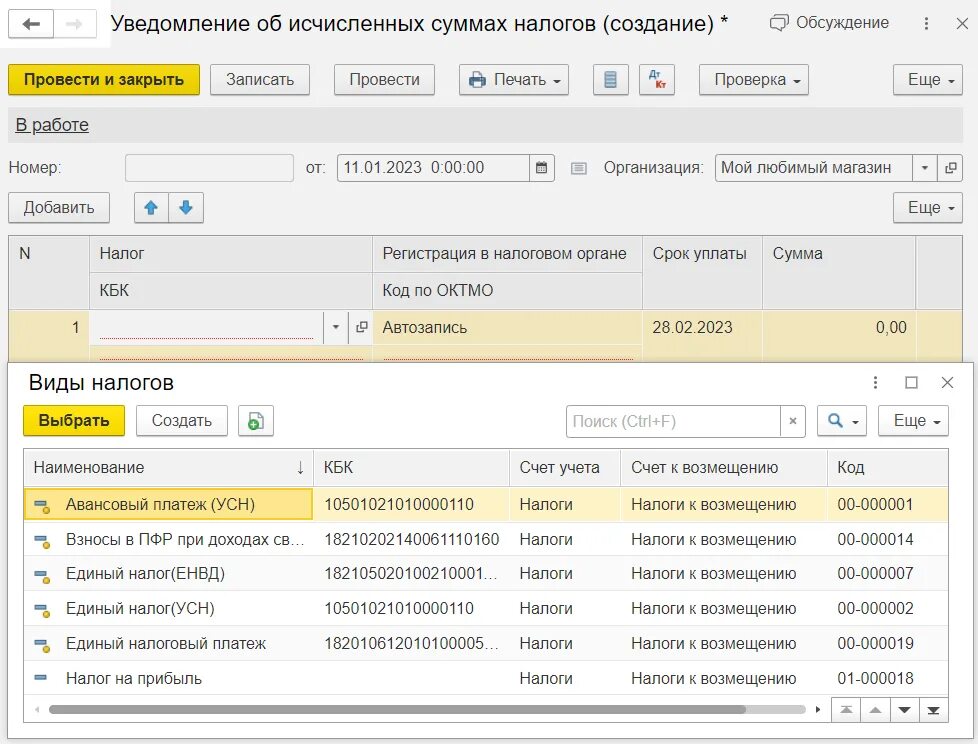Screen dimensions: 978x744
Task: Click the Записать button
Action: point(259,80)
